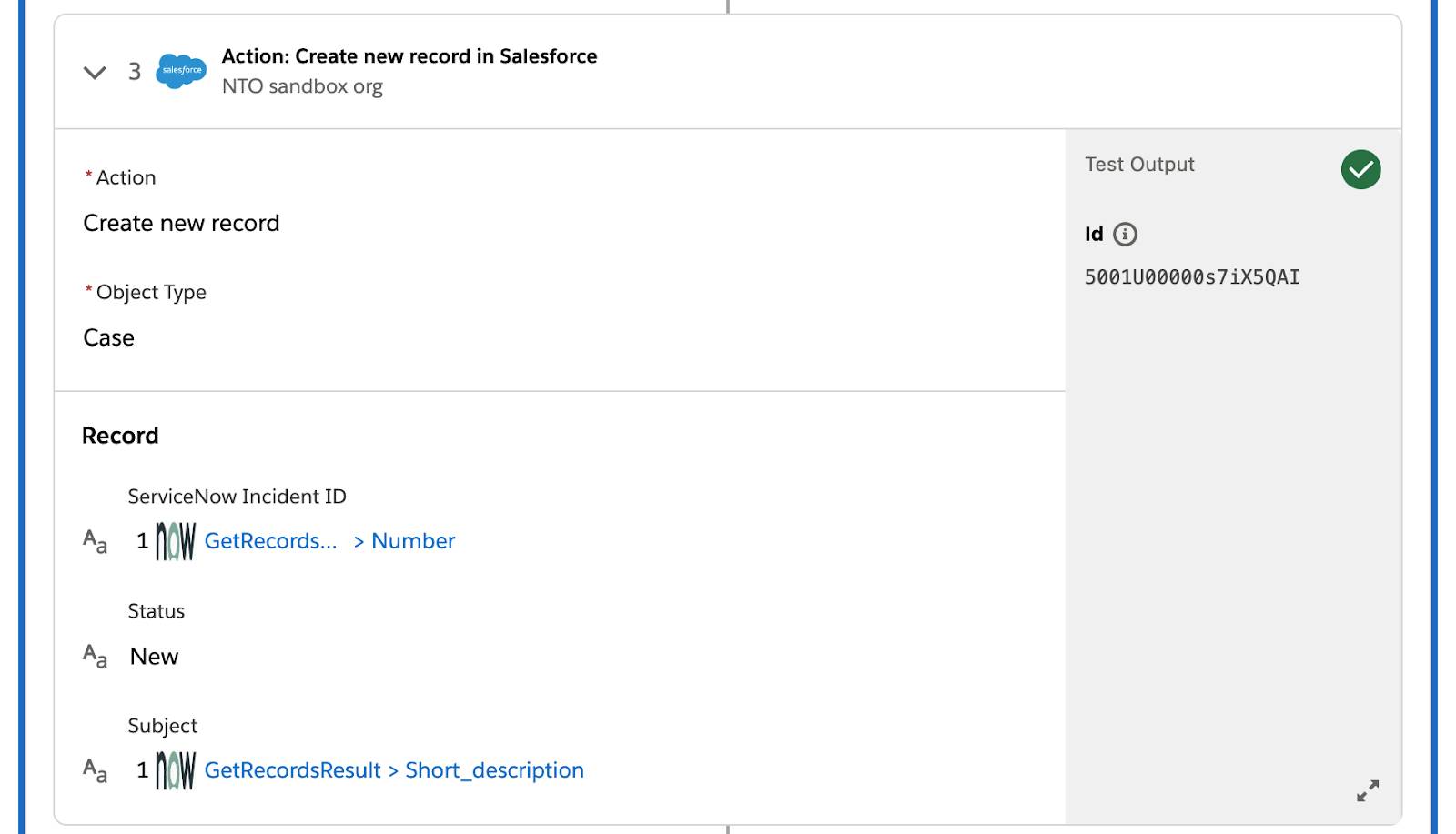Click the text type icon beside Subject

(95, 770)
